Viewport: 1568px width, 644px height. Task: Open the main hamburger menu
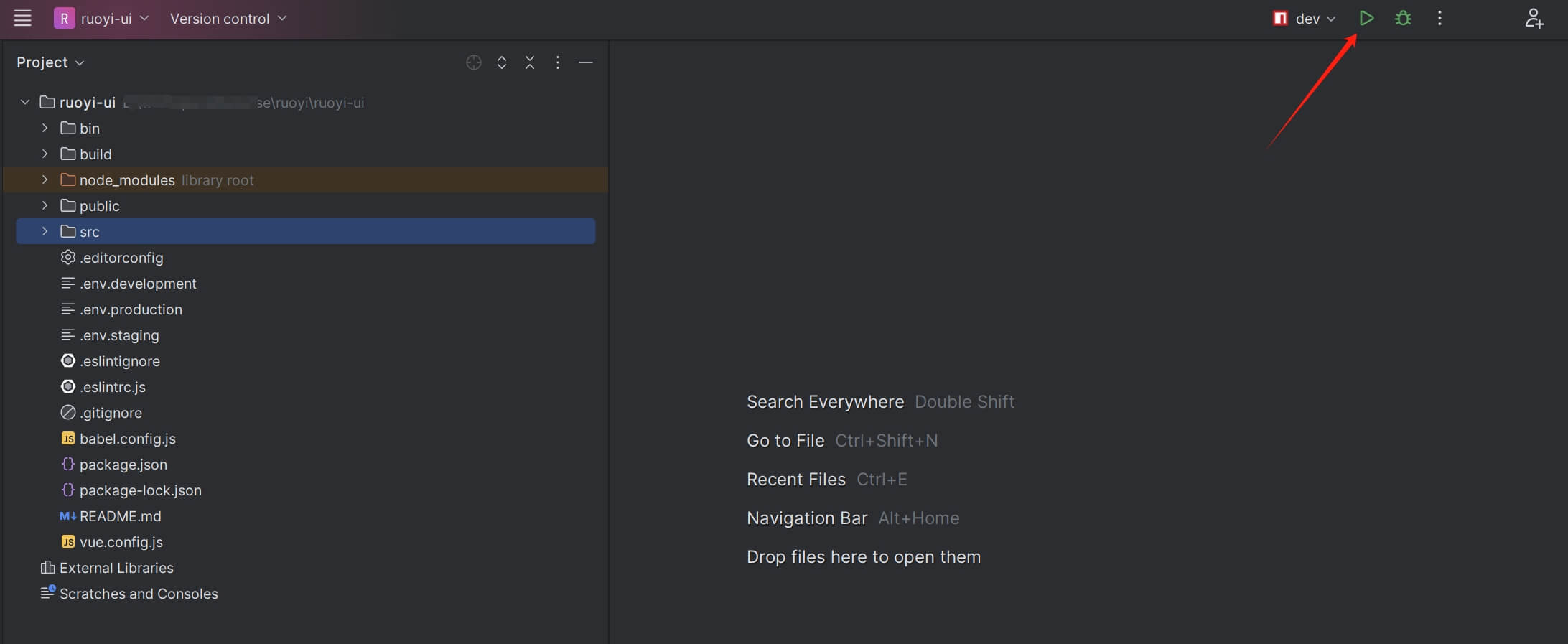pyautogui.click(x=23, y=19)
